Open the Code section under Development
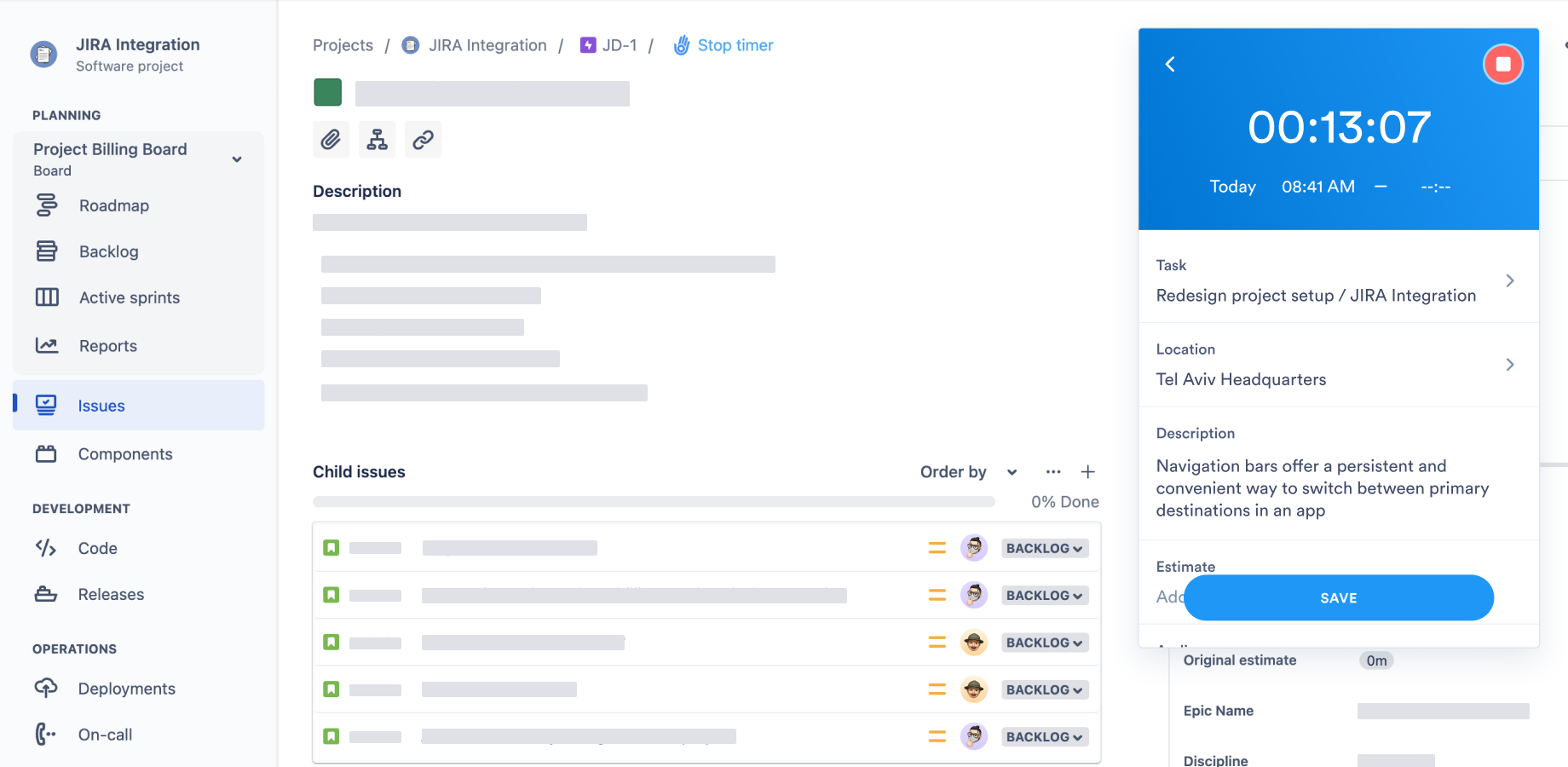1568x767 pixels. (x=96, y=548)
